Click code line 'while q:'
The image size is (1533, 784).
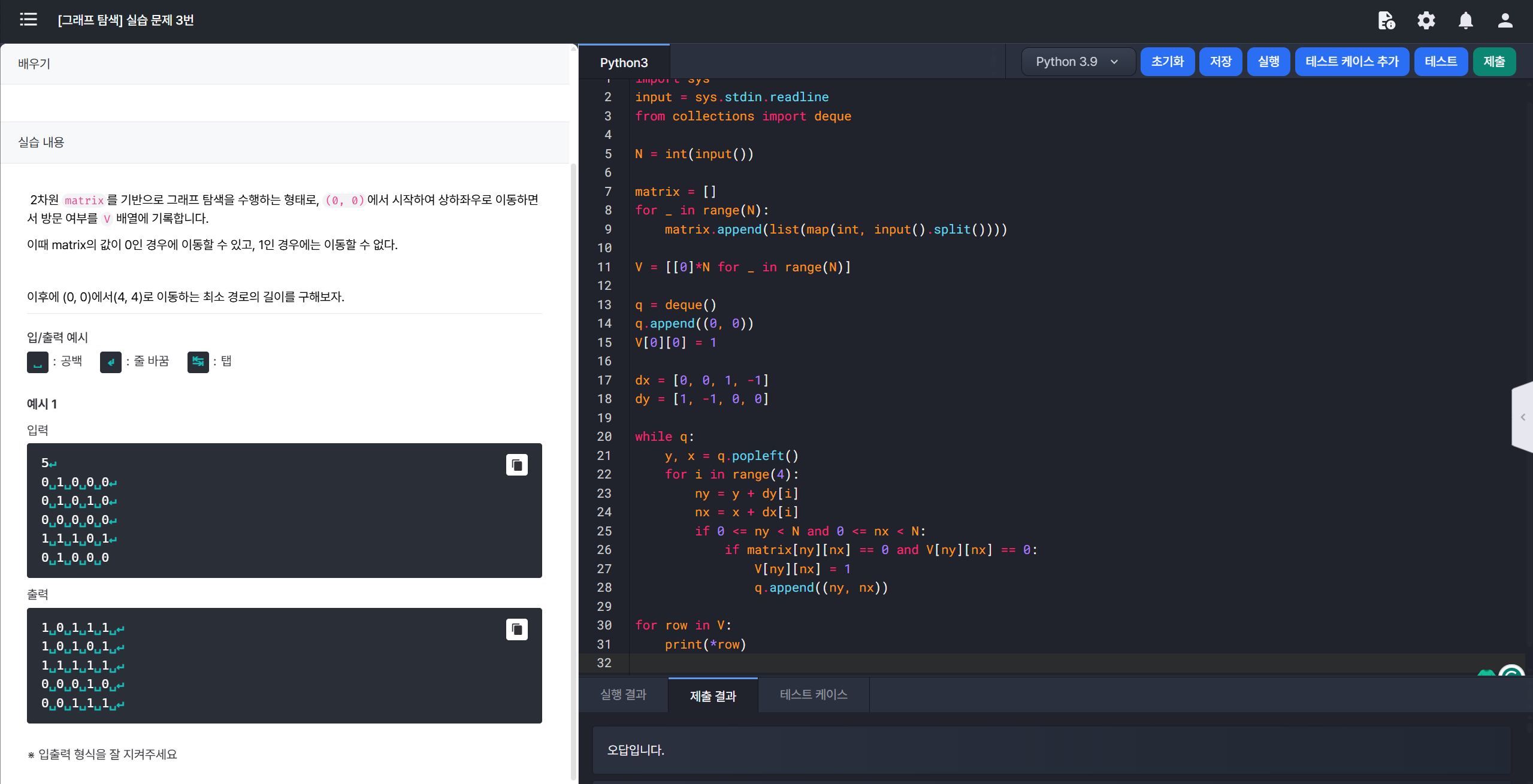(664, 437)
